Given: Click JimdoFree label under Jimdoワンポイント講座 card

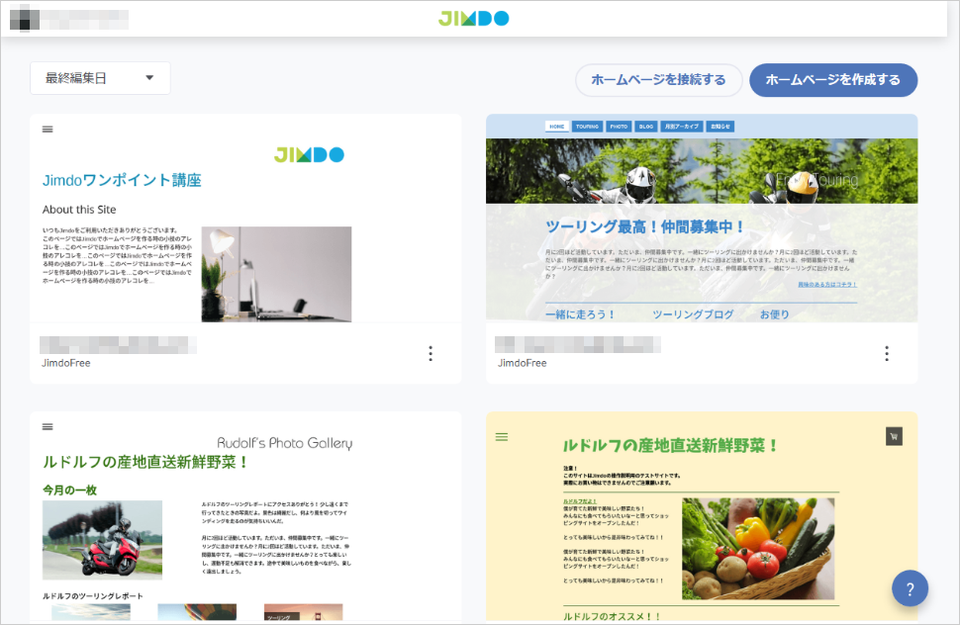Looking at the screenshot, I should [x=66, y=363].
